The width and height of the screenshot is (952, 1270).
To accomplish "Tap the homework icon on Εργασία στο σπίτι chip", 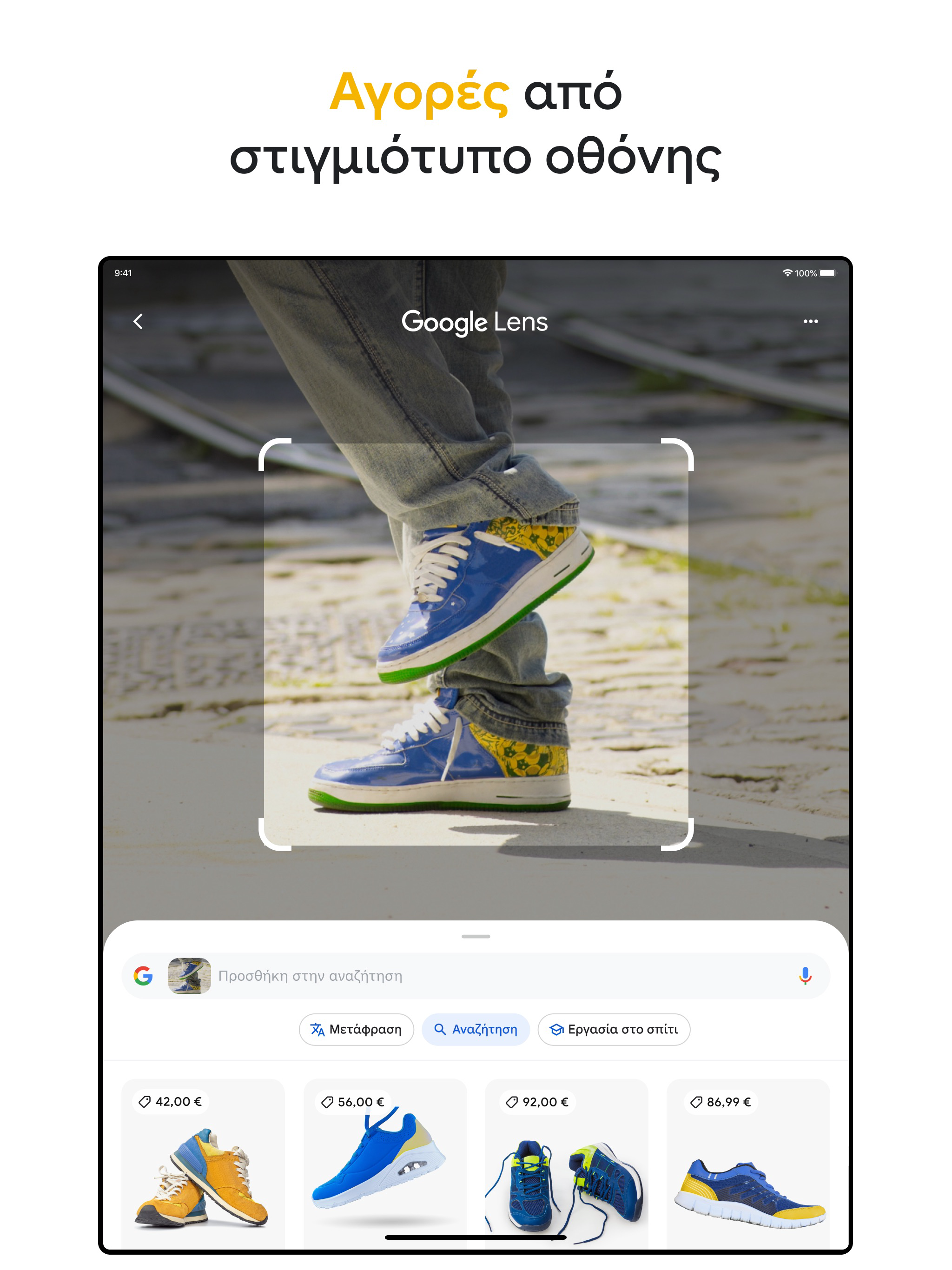I will (x=556, y=1030).
